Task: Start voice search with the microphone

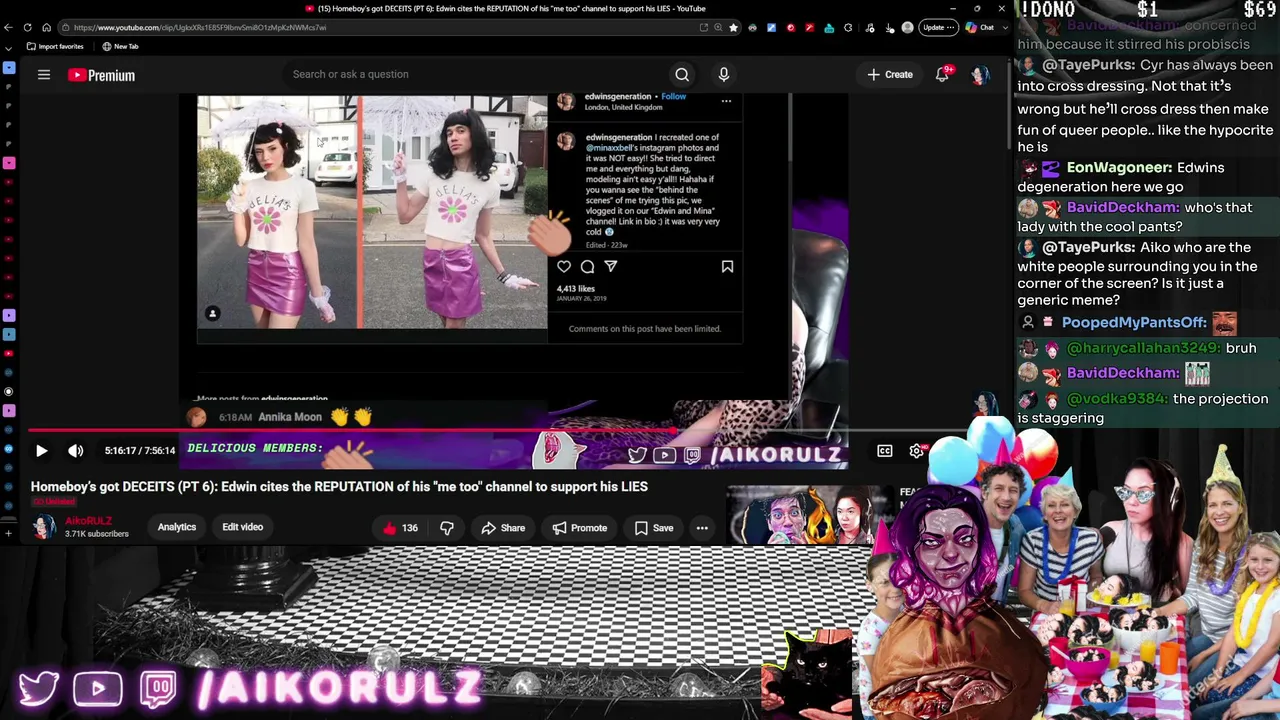Action: pyautogui.click(x=724, y=74)
